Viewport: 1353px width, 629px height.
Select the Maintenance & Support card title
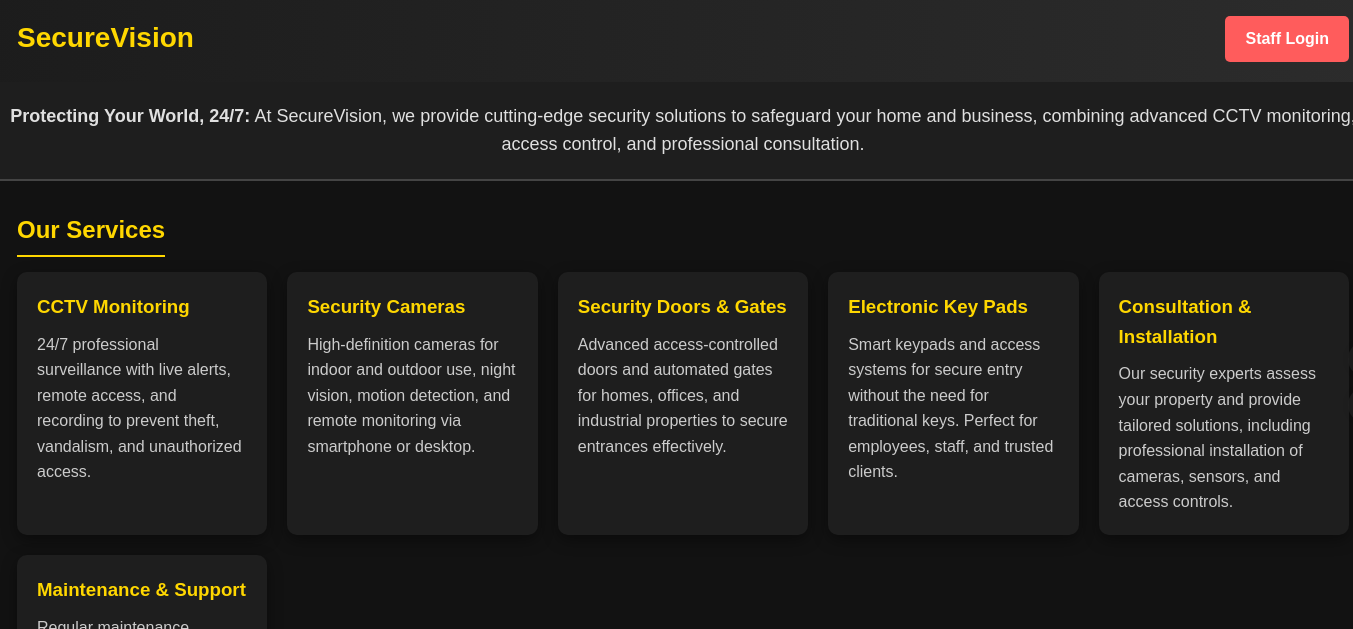[141, 590]
